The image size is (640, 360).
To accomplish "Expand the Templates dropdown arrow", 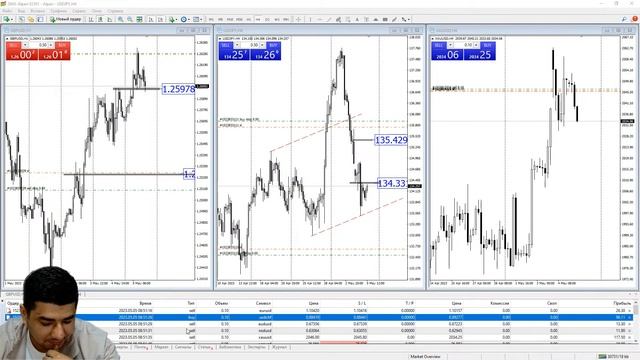I will pos(201,19).
